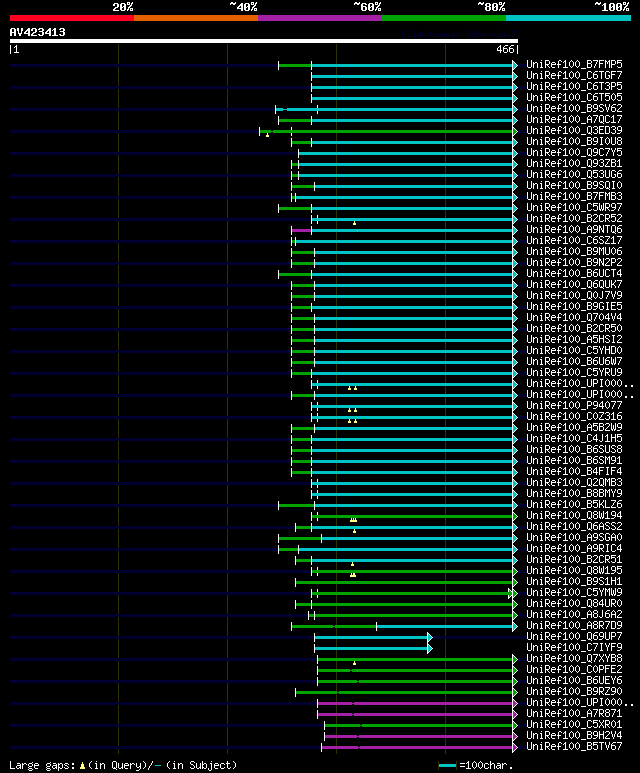Click the short cyan alignment bar of Q69UP7
Screen dimensions: 640x773
371,637
